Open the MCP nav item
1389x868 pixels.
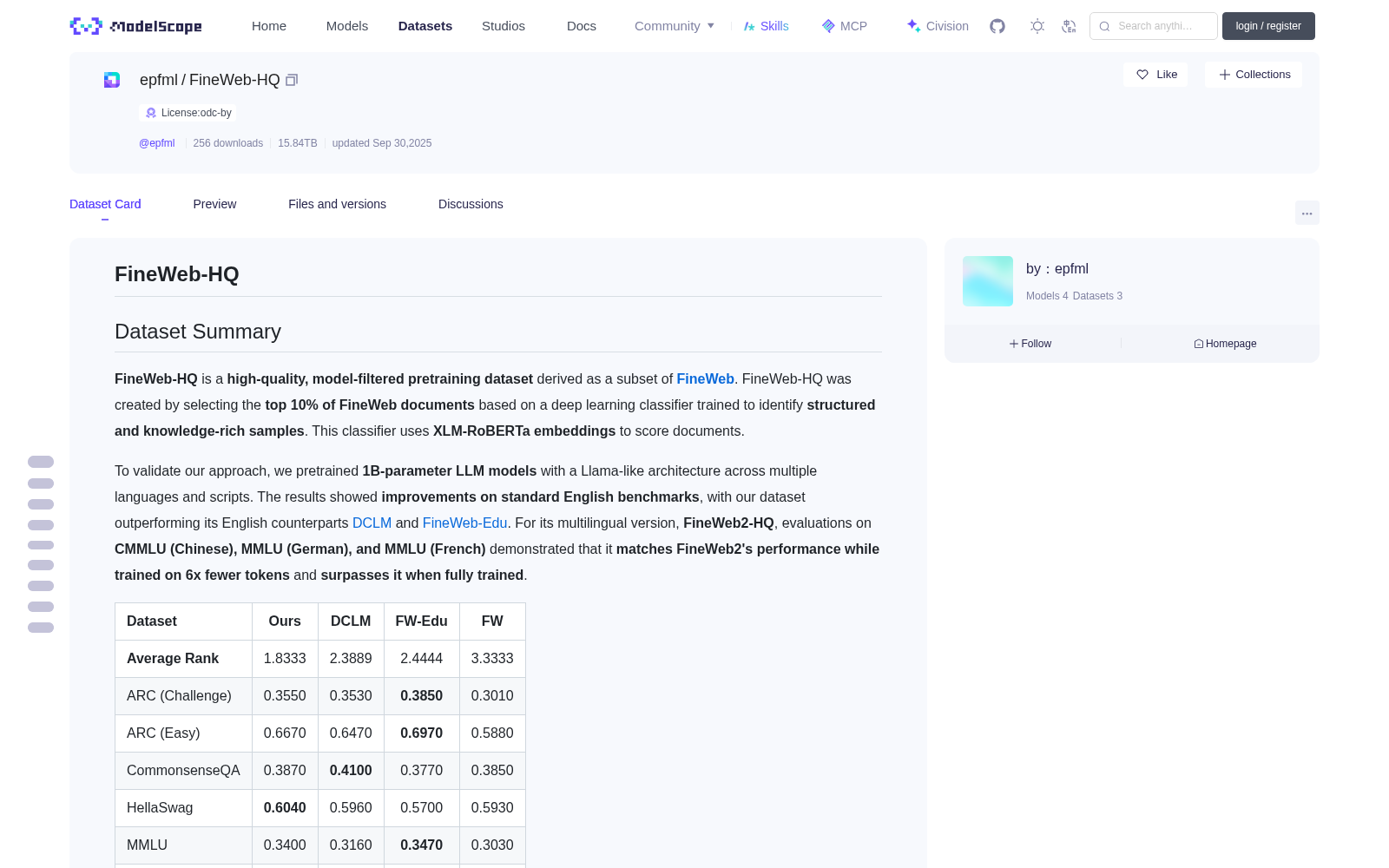click(x=845, y=26)
